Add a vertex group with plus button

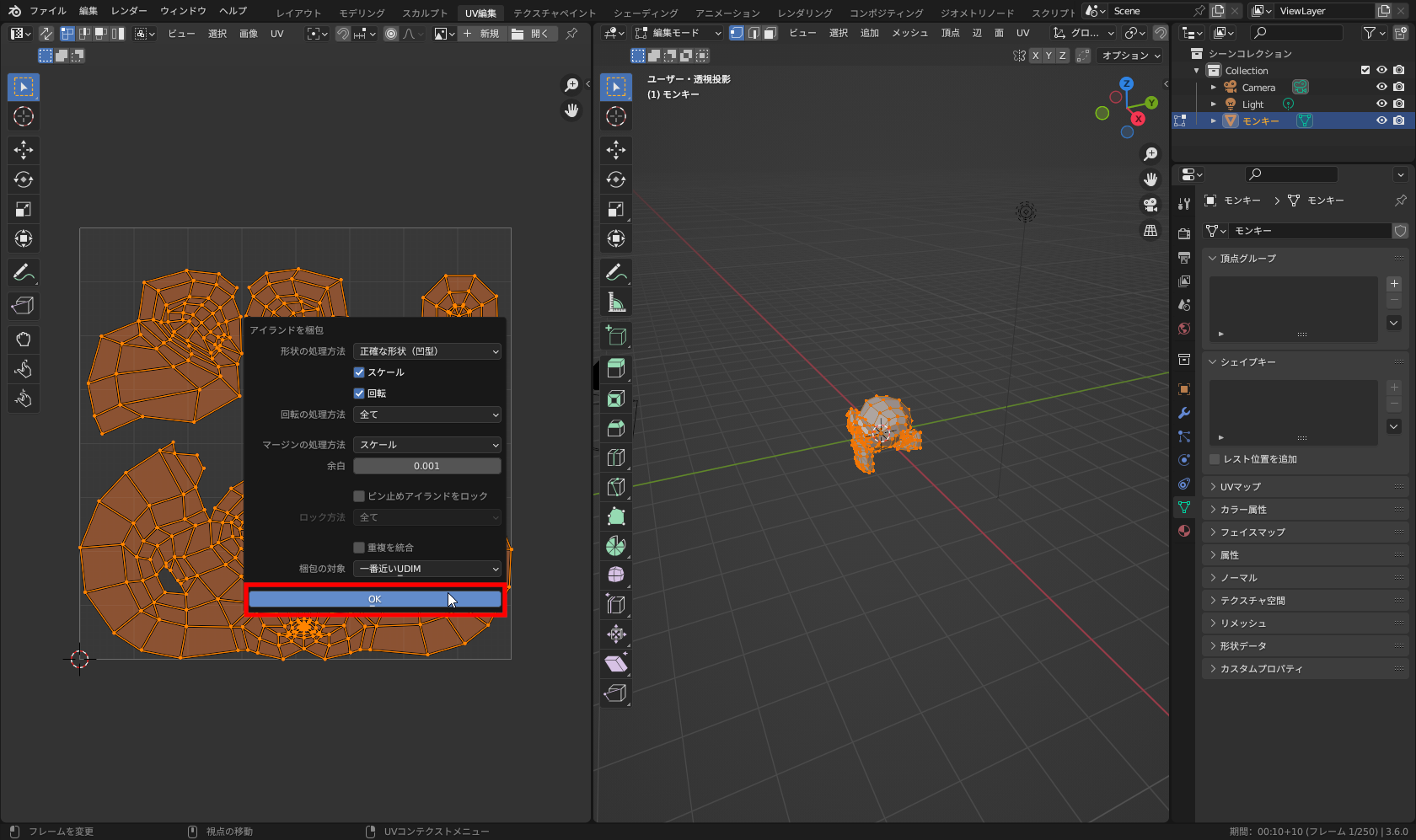tap(1394, 284)
